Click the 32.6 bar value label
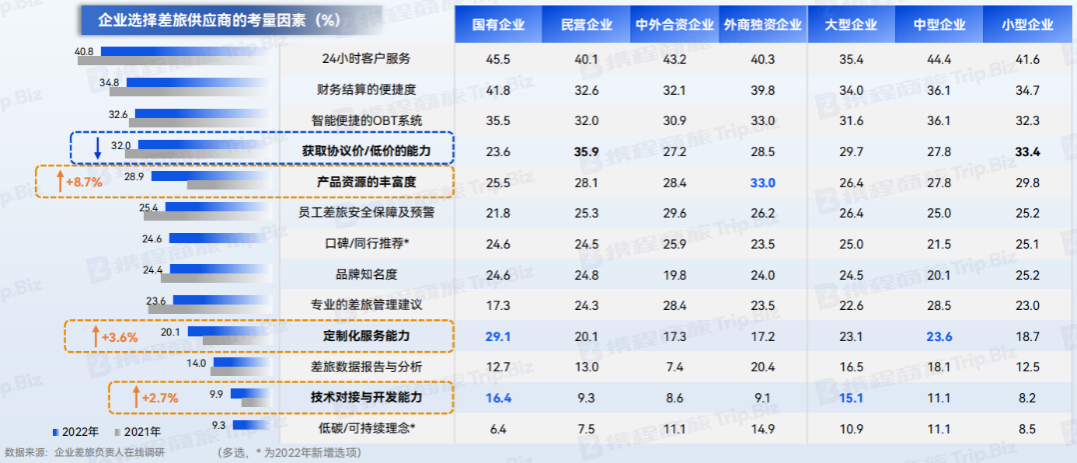 click(118, 114)
